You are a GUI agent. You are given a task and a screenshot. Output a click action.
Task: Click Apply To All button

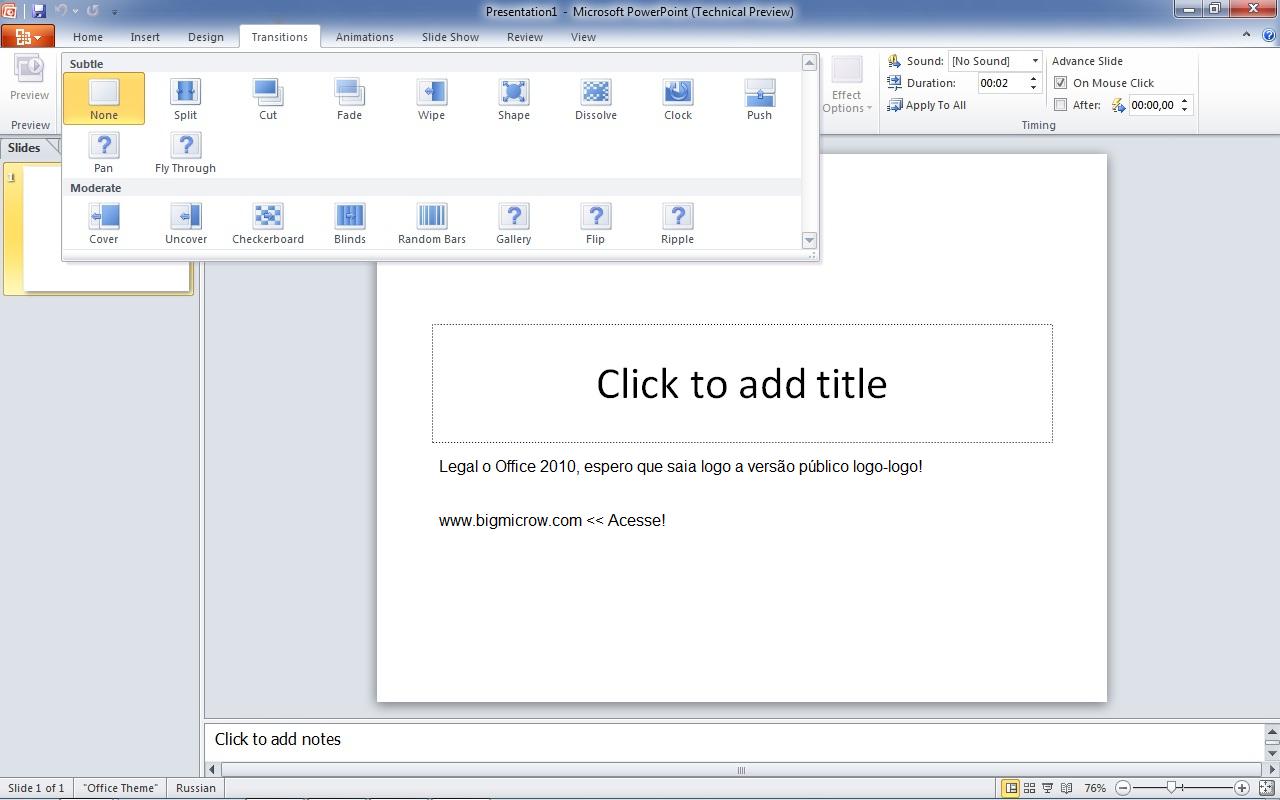point(927,105)
